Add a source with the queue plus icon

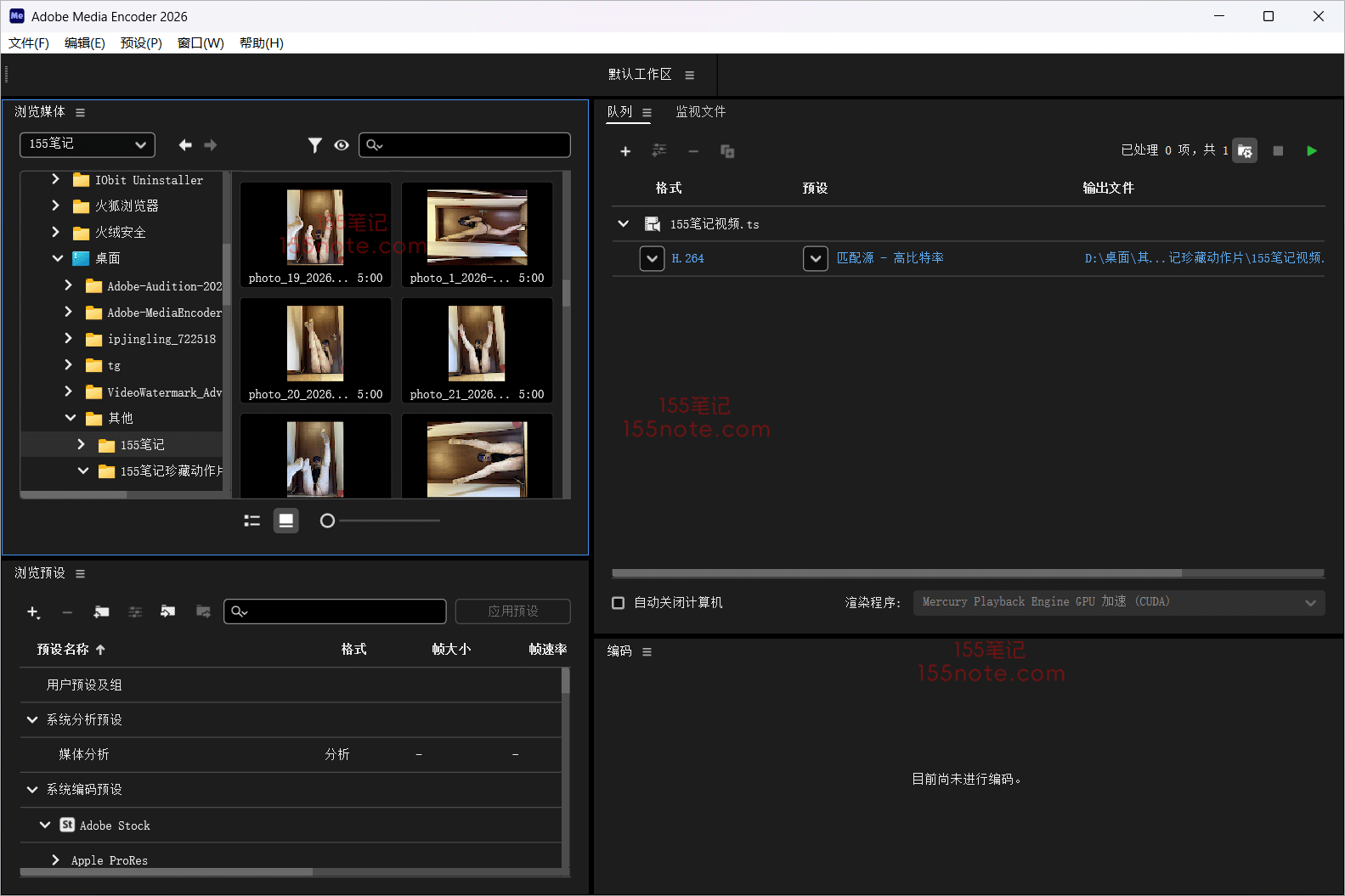pos(625,151)
